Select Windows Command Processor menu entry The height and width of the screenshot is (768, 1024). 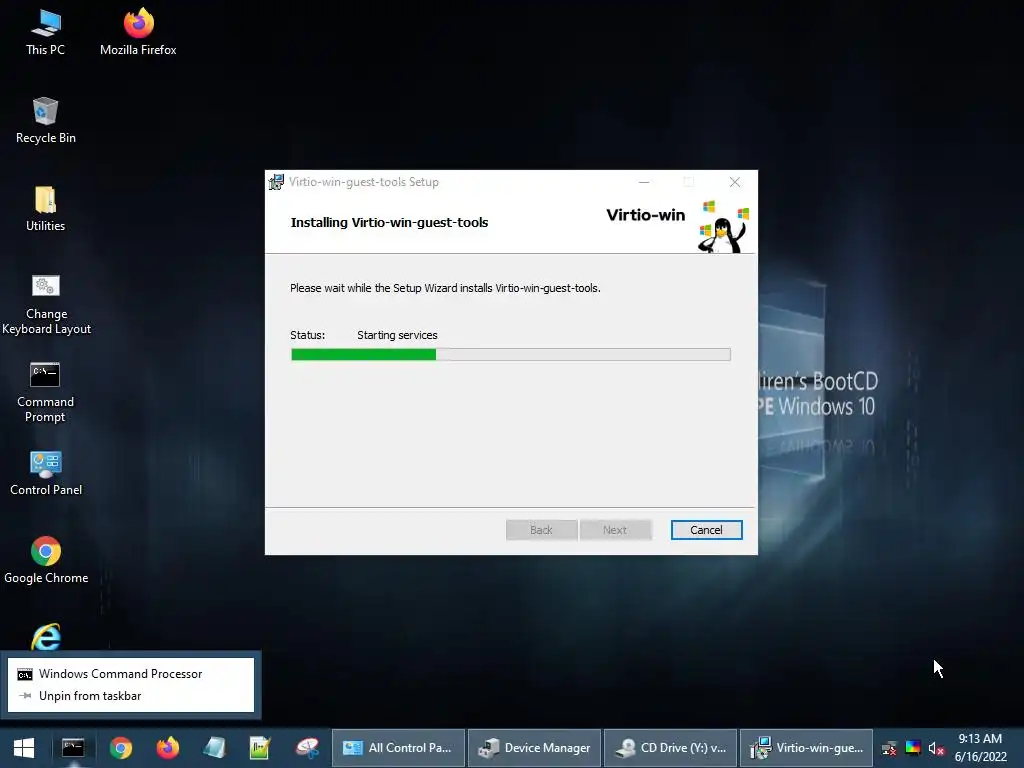pyautogui.click(x=131, y=674)
